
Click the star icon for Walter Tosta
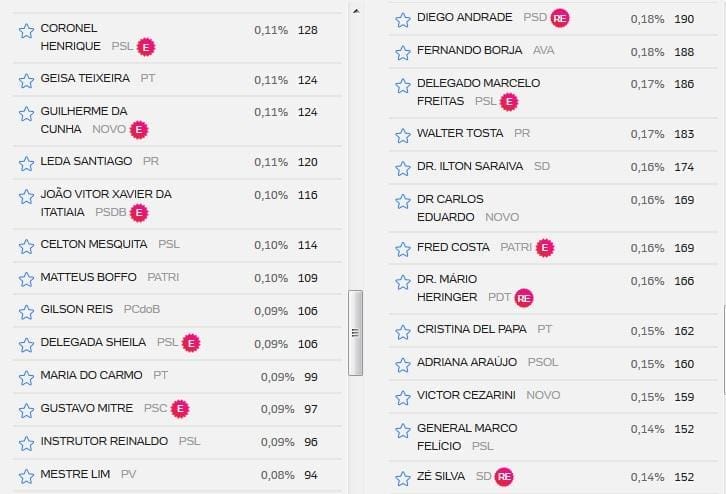coord(403,136)
